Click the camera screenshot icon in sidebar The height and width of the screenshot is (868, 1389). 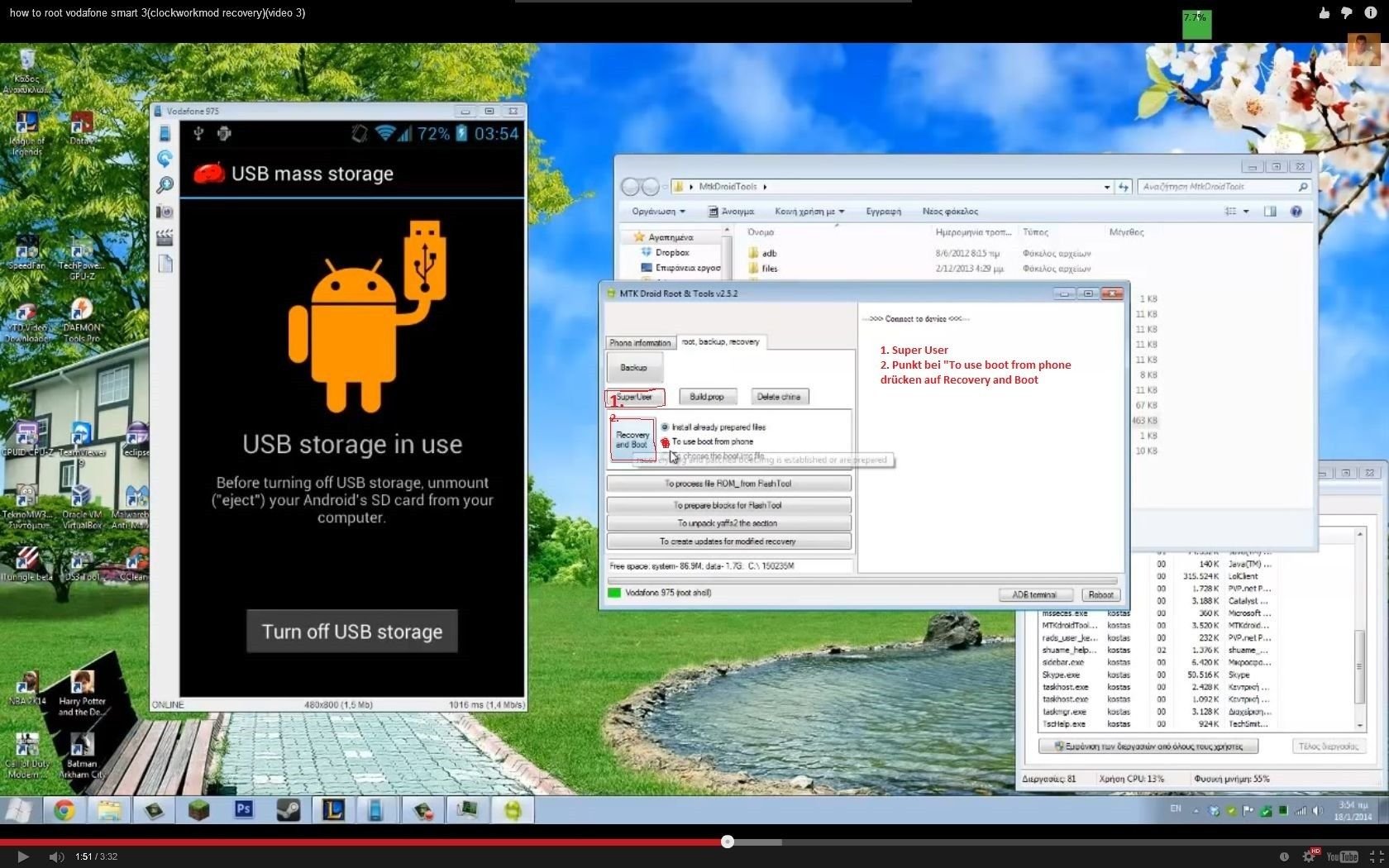(165, 212)
